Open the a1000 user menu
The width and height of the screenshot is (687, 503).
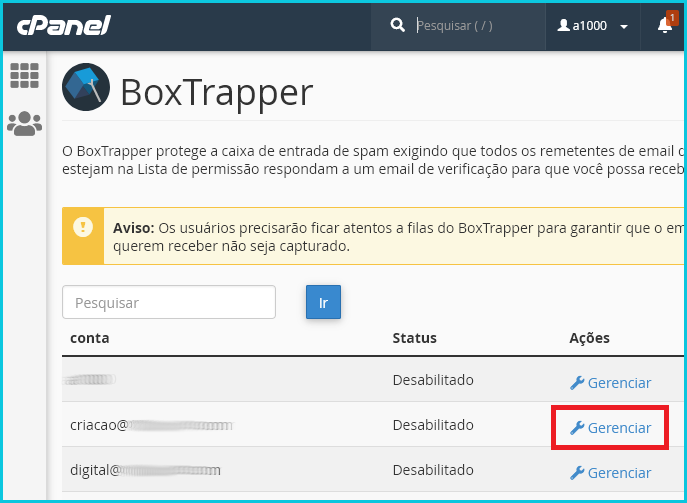click(593, 26)
